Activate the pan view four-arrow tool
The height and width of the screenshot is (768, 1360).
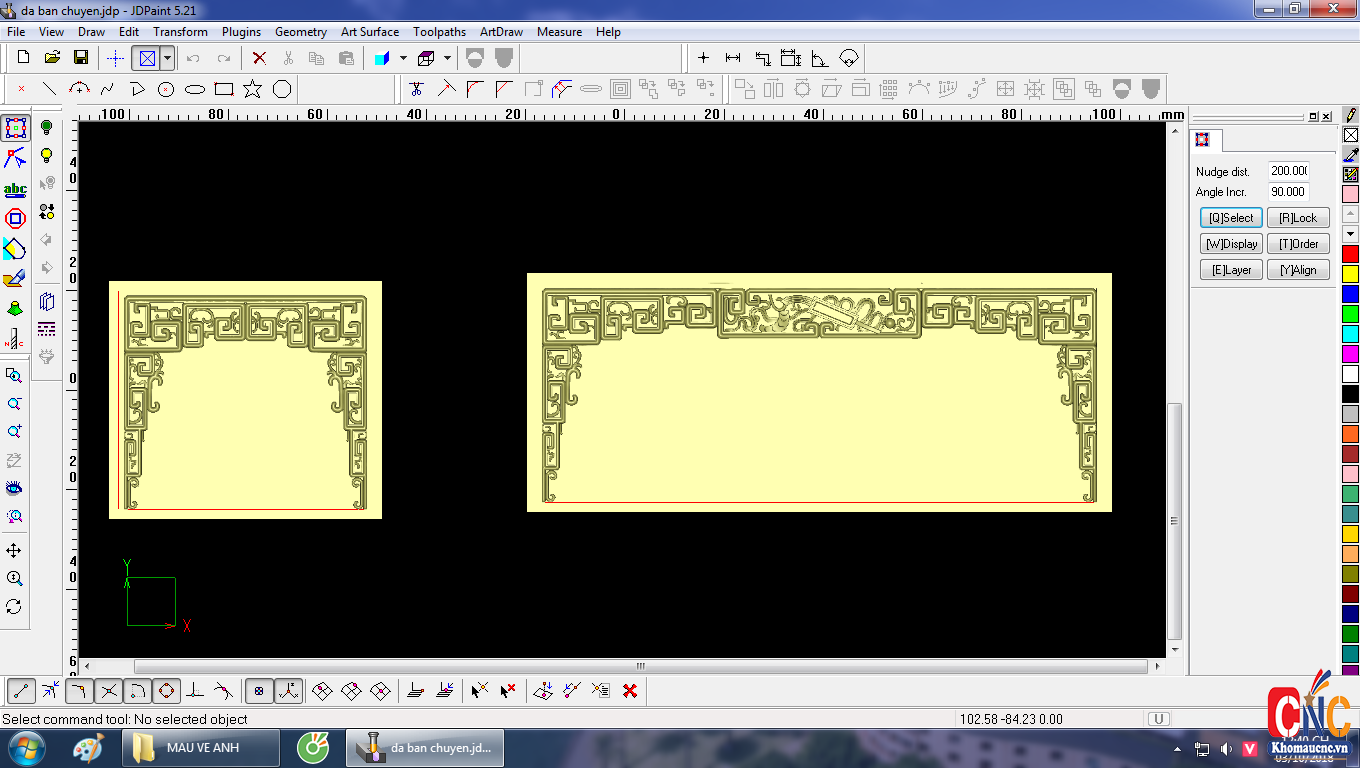[x=14, y=551]
